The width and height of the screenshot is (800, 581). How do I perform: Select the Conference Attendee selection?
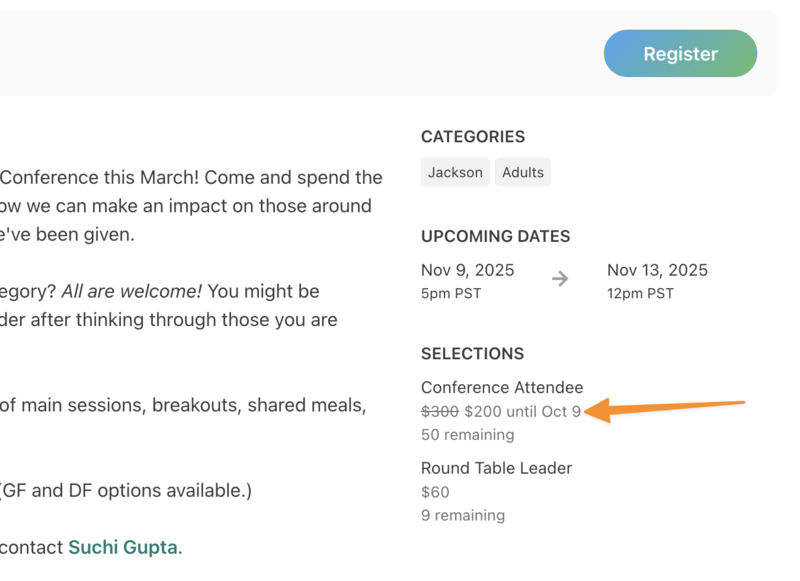point(502,387)
